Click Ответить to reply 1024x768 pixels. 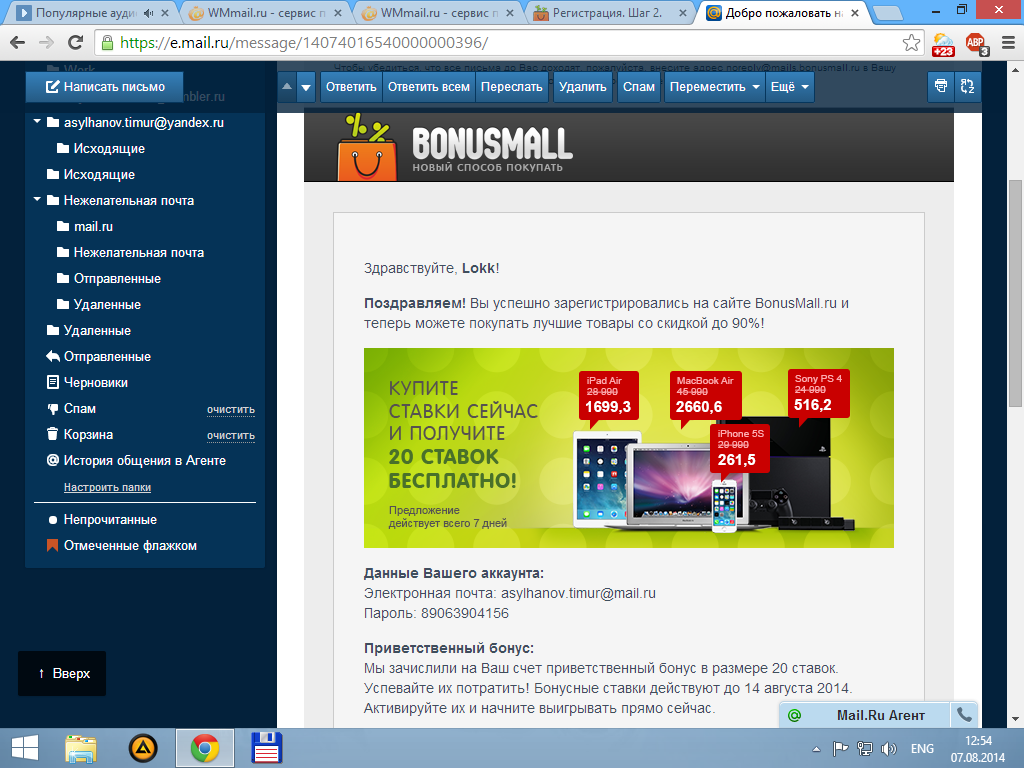[x=351, y=87]
